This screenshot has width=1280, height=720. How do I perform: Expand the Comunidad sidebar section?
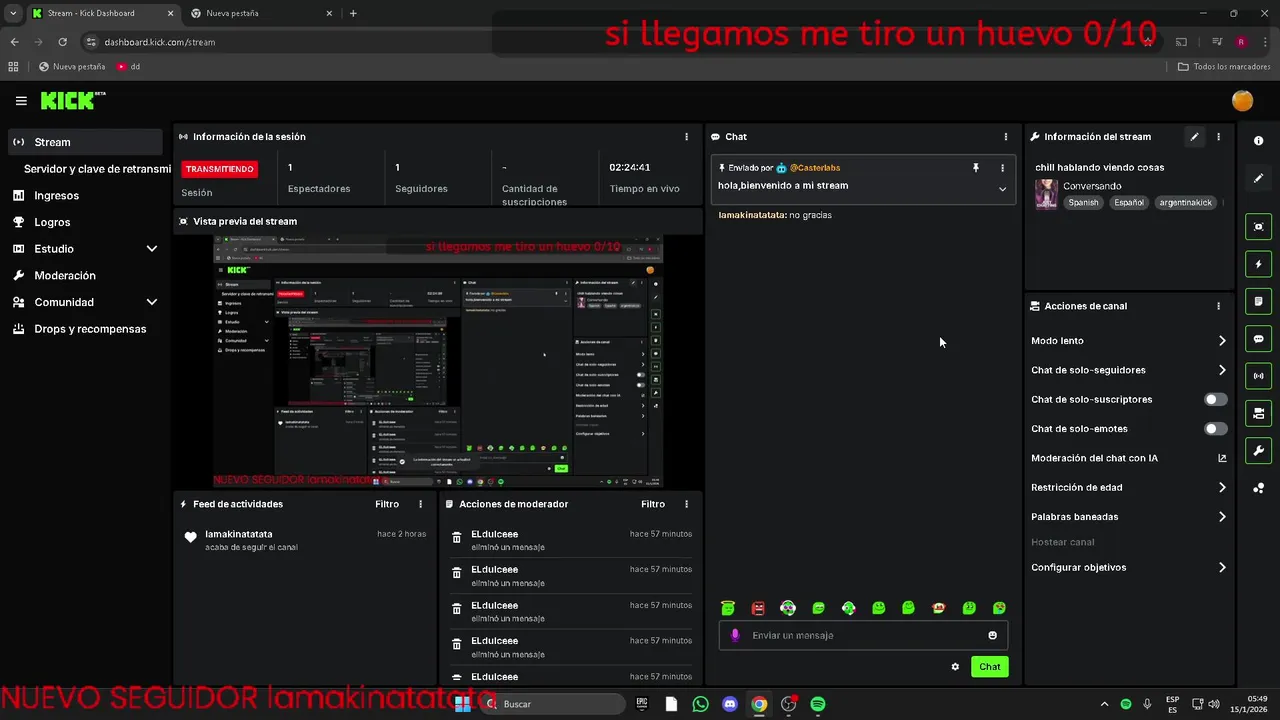pos(152,302)
